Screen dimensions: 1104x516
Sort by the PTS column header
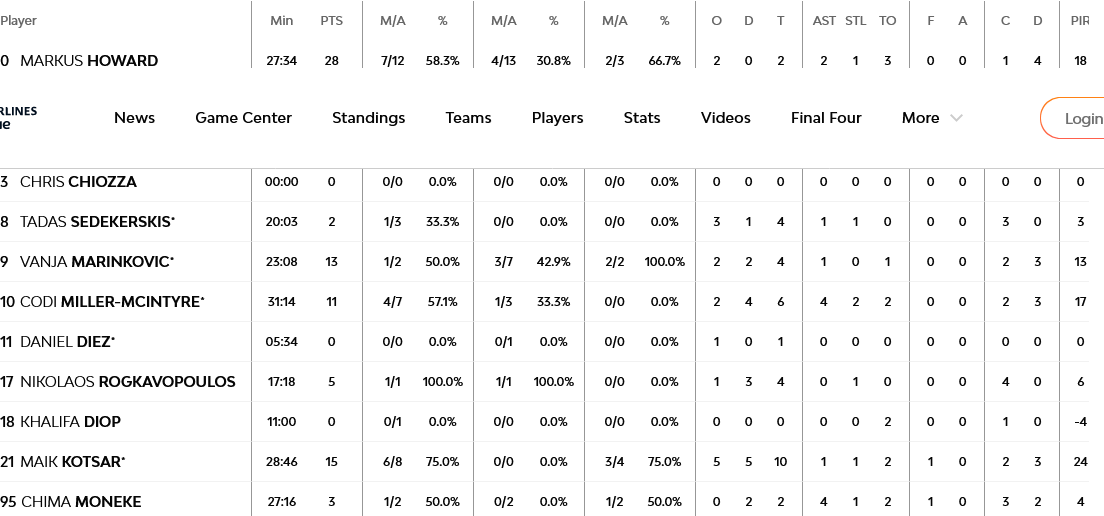pyautogui.click(x=331, y=21)
